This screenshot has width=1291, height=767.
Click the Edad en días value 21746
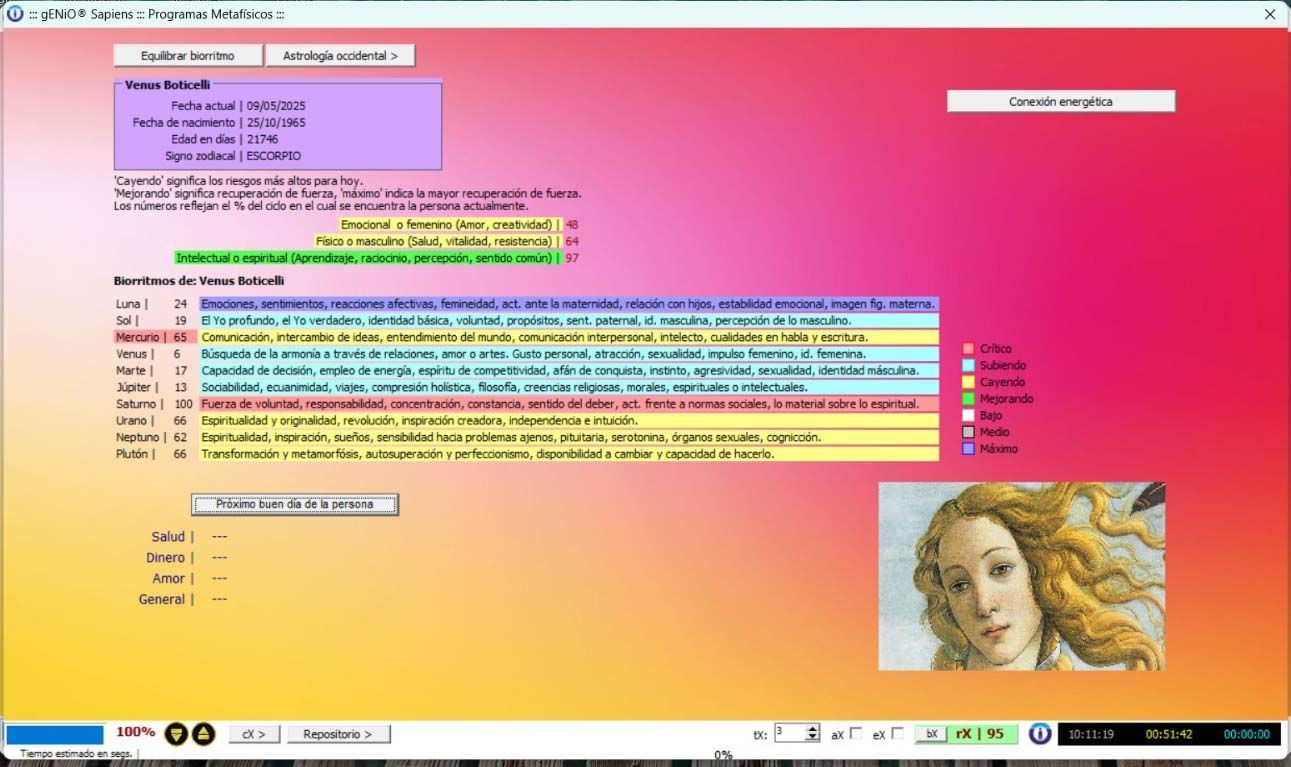pos(263,139)
